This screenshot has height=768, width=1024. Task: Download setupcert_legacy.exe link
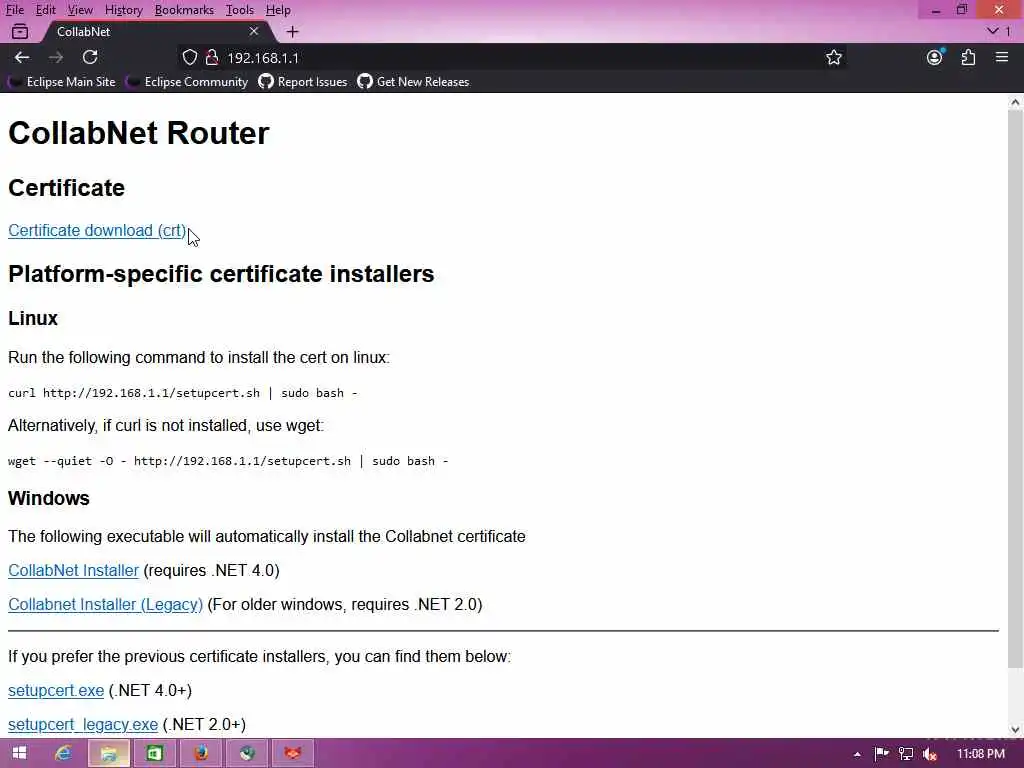pyautogui.click(x=83, y=724)
